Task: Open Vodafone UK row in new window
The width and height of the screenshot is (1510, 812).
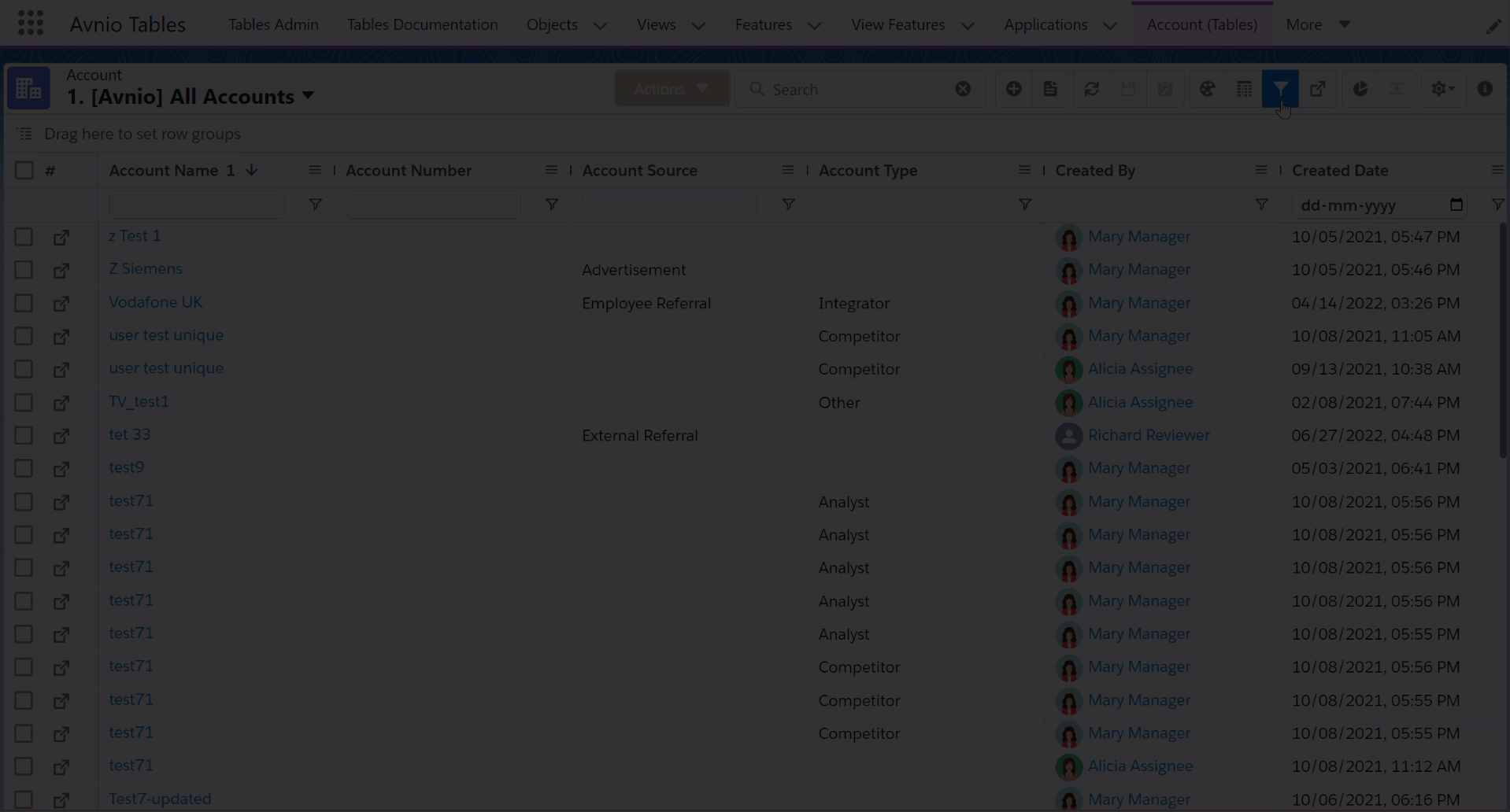Action: [x=61, y=304]
